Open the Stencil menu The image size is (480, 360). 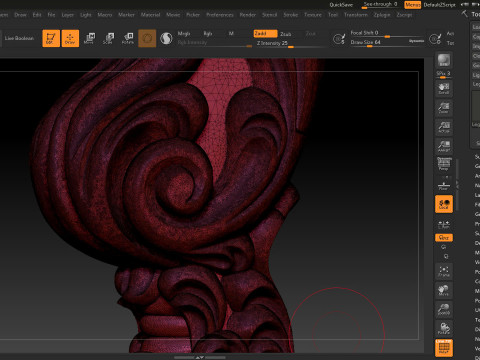(269, 15)
